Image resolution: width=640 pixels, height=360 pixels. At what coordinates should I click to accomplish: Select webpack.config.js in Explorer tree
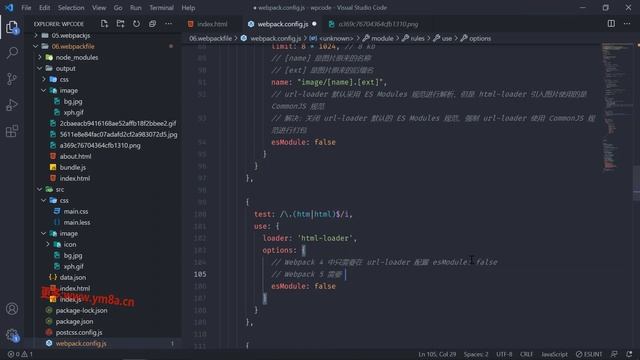tap(81, 344)
